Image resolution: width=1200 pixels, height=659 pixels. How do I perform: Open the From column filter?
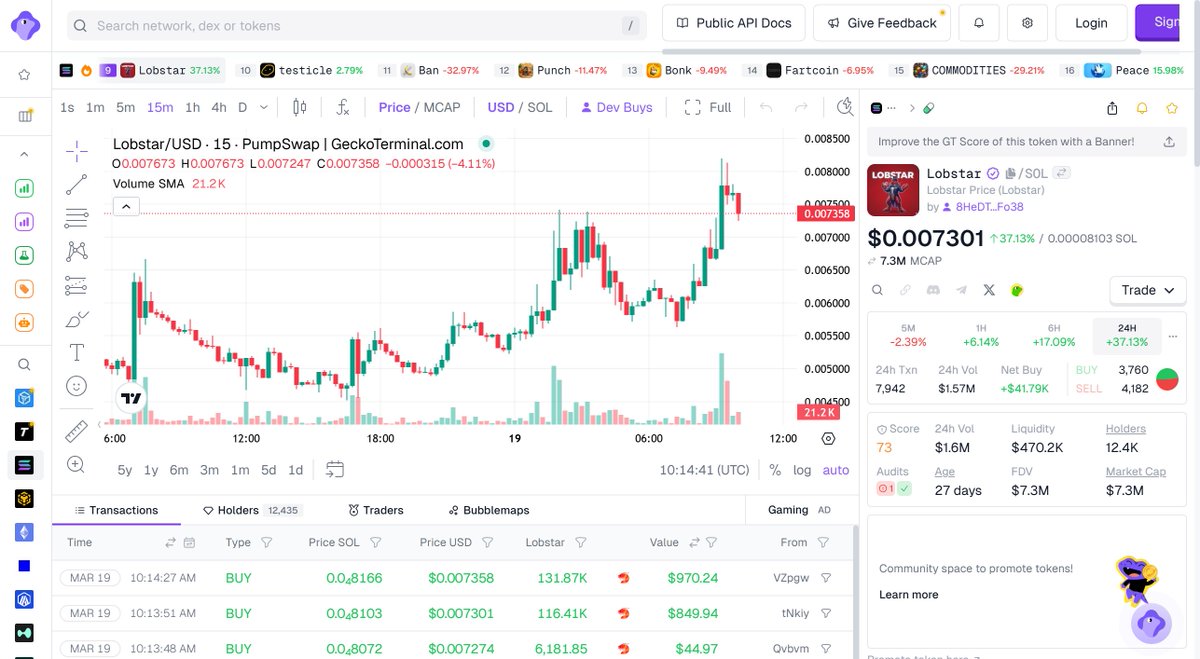pos(823,543)
